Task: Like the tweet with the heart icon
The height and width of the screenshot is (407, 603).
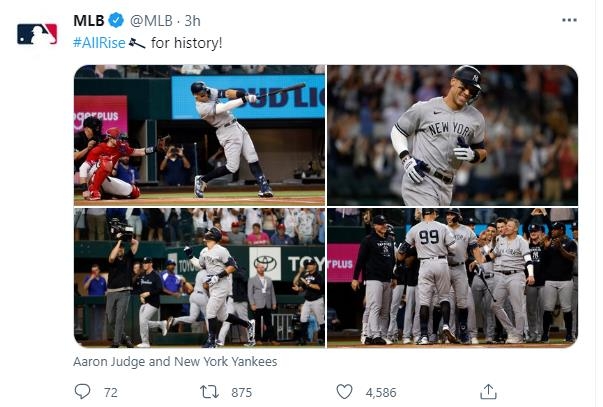Action: point(344,392)
